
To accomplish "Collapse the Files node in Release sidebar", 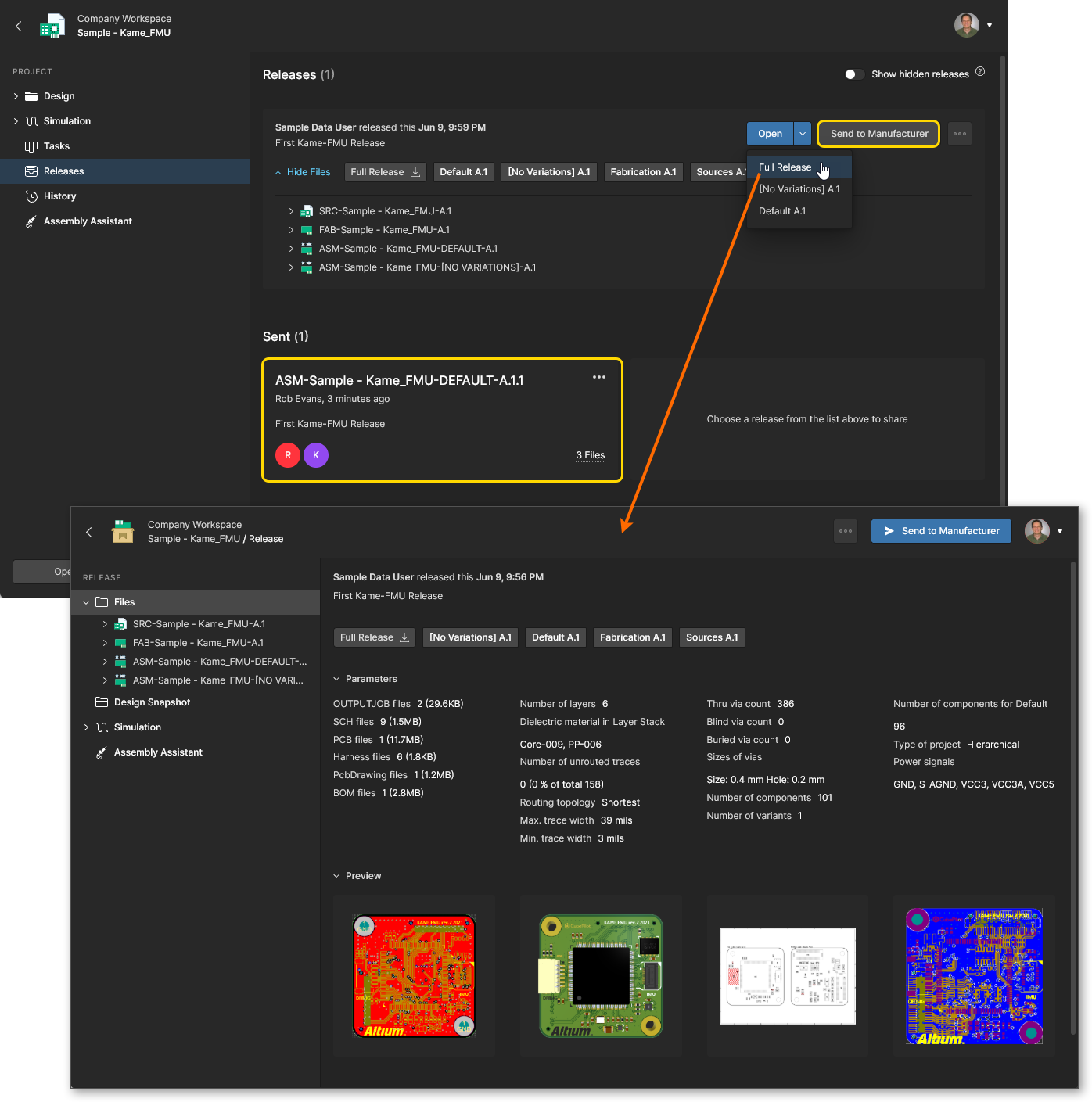I will pyautogui.click(x=86, y=602).
